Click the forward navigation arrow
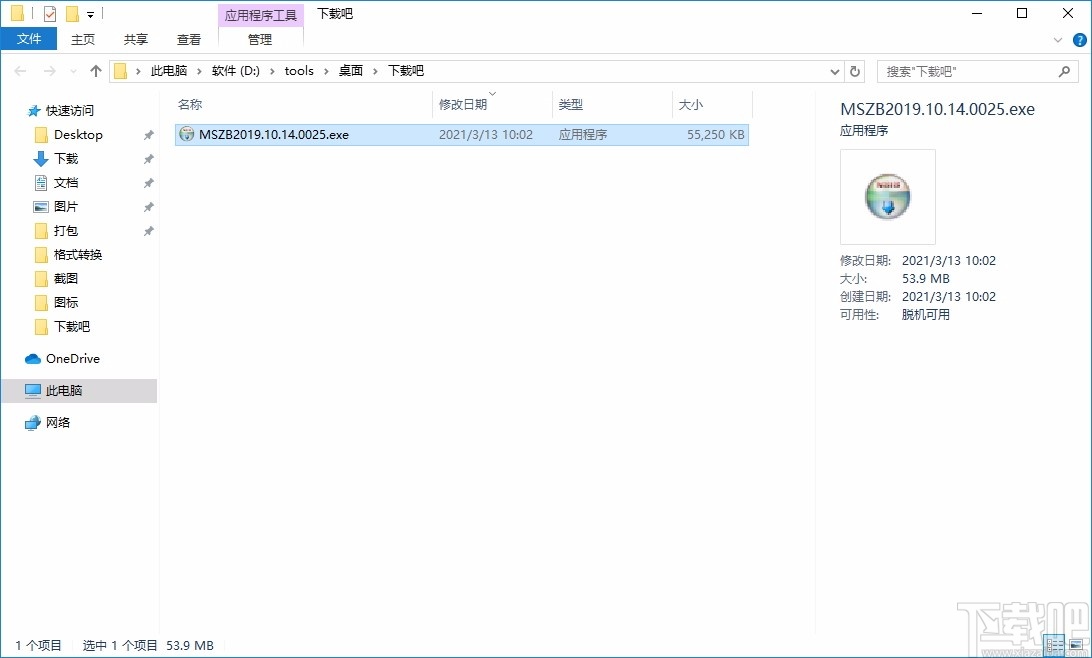 click(x=49, y=71)
